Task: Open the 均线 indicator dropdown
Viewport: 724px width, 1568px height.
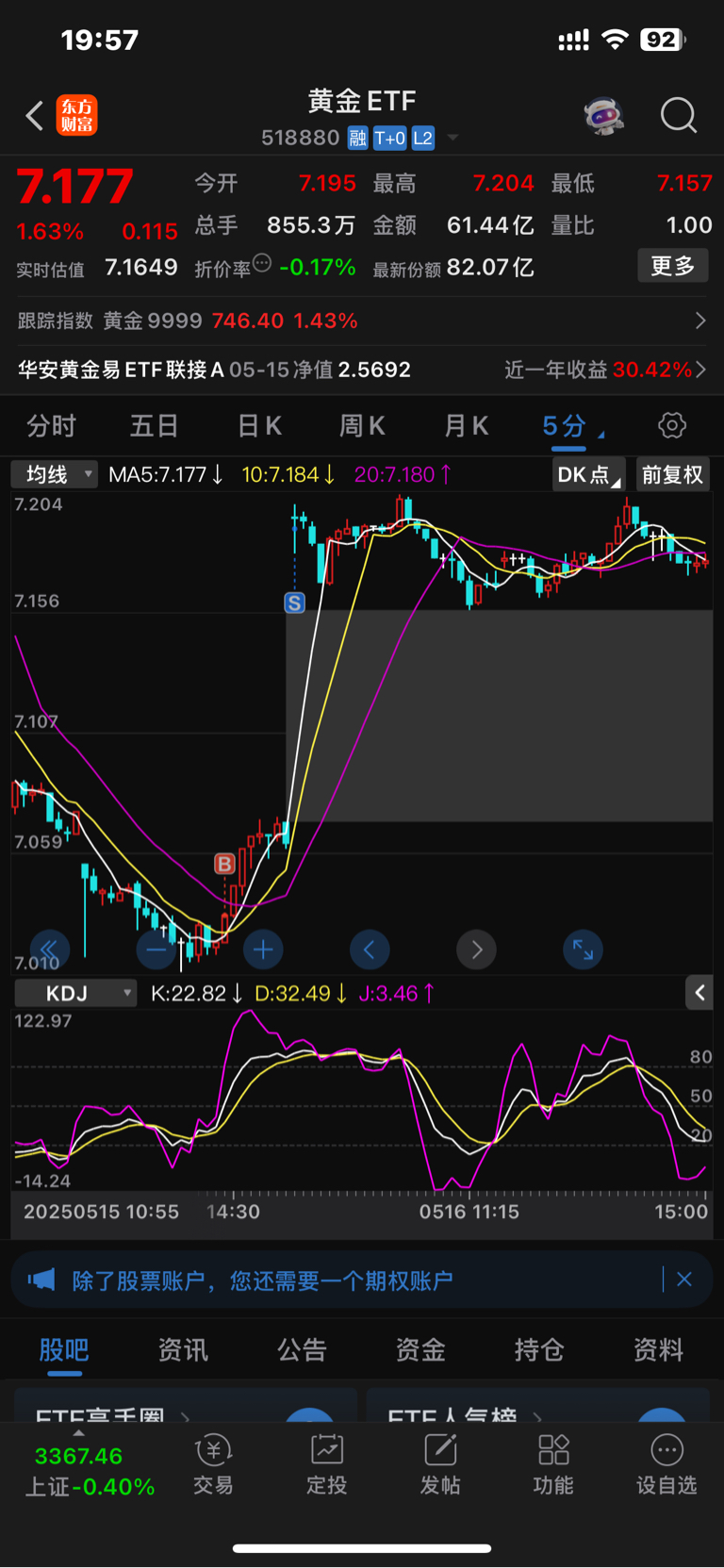Action: pyautogui.click(x=54, y=474)
